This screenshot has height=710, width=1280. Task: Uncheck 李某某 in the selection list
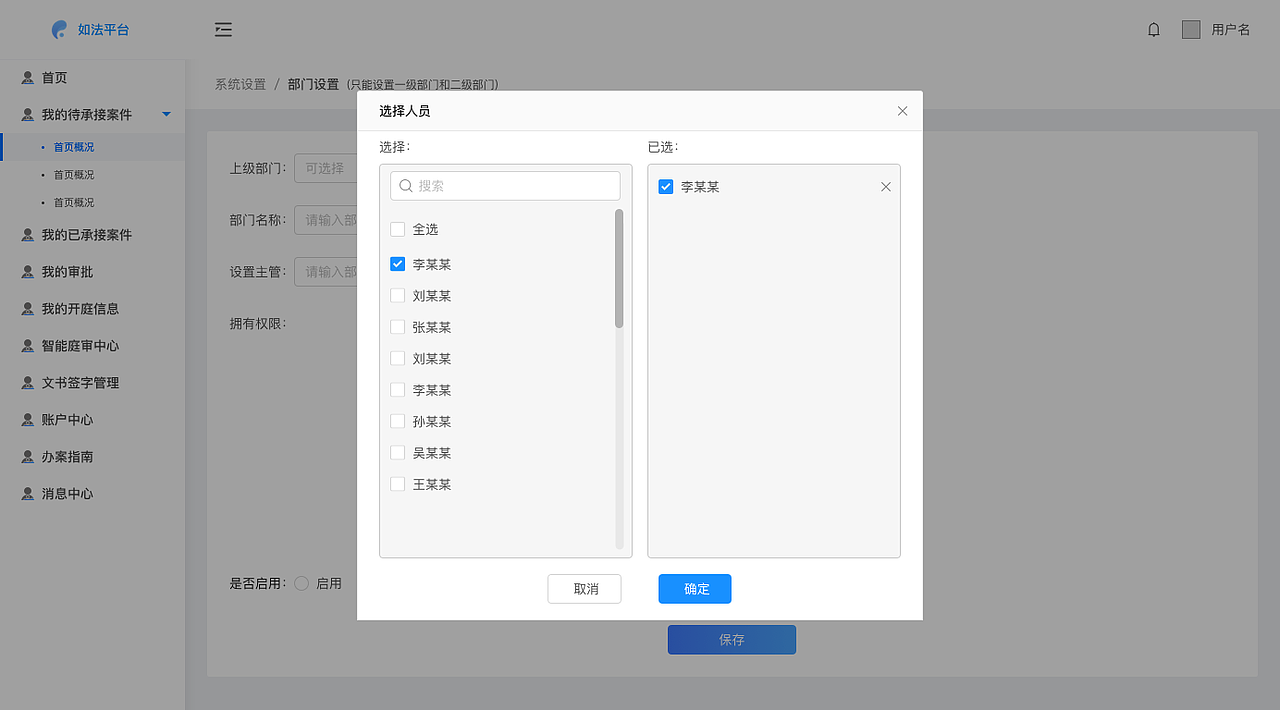click(397, 264)
